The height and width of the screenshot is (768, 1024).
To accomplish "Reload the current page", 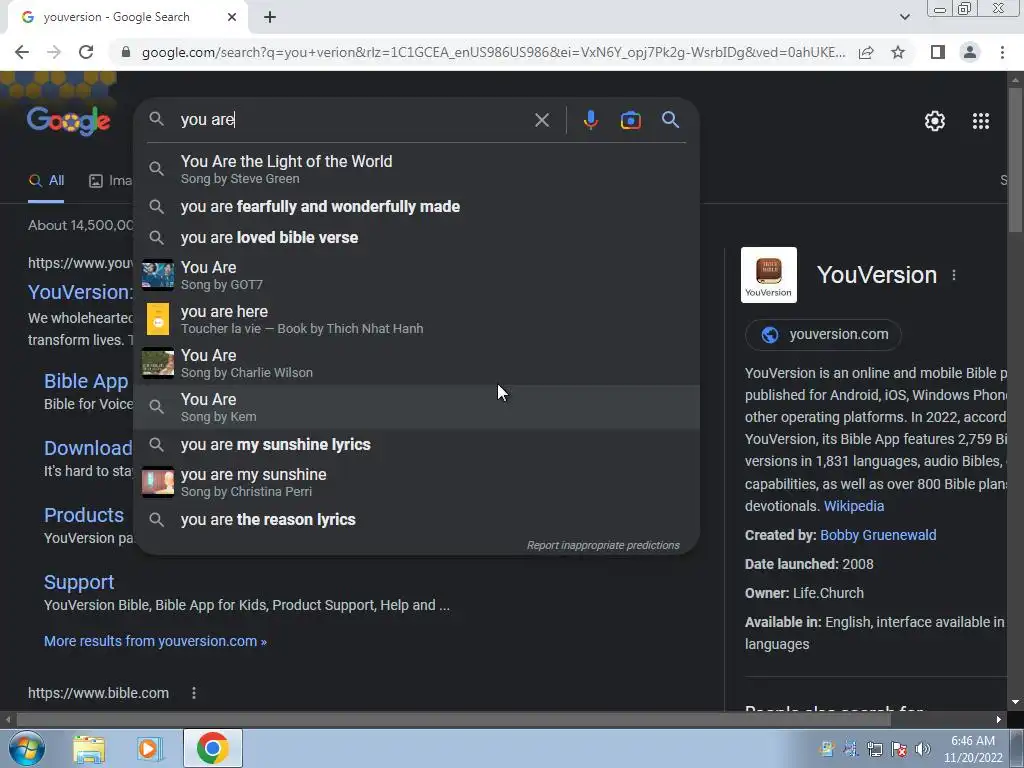I will point(86,52).
